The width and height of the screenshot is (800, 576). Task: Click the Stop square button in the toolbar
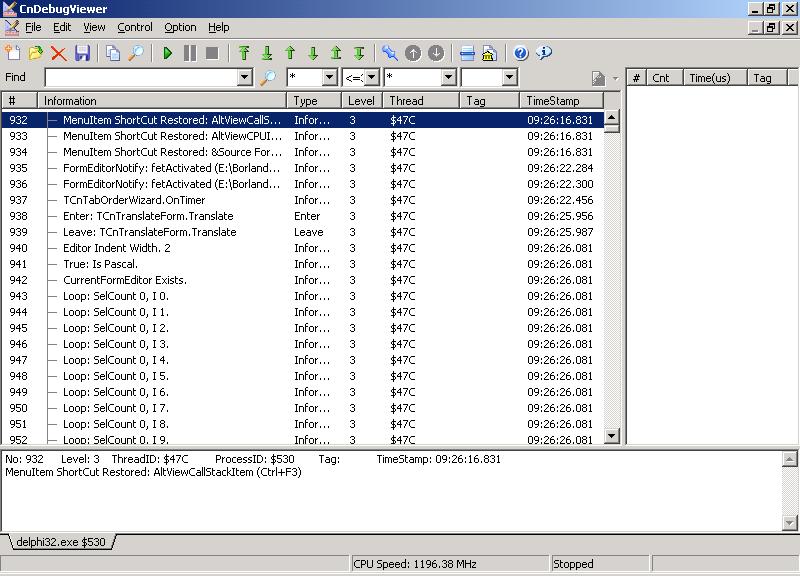point(212,53)
